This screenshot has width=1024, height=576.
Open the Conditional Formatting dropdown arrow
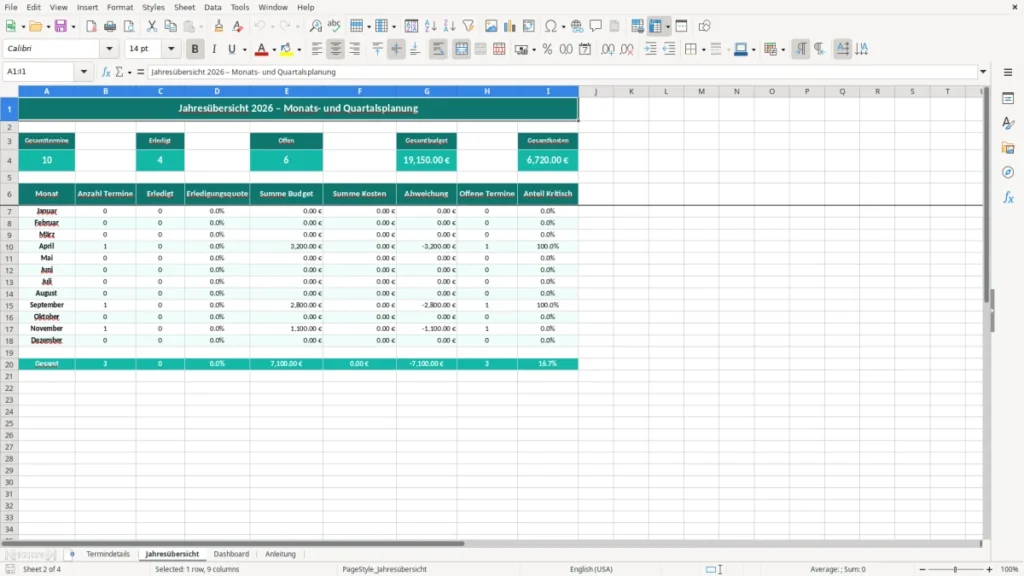tap(783, 50)
